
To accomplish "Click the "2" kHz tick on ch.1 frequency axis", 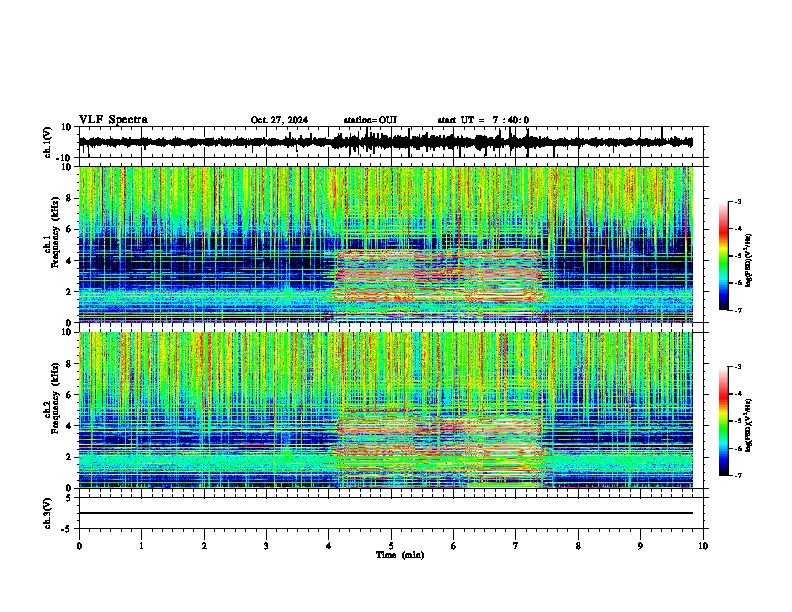I will click(70, 292).
